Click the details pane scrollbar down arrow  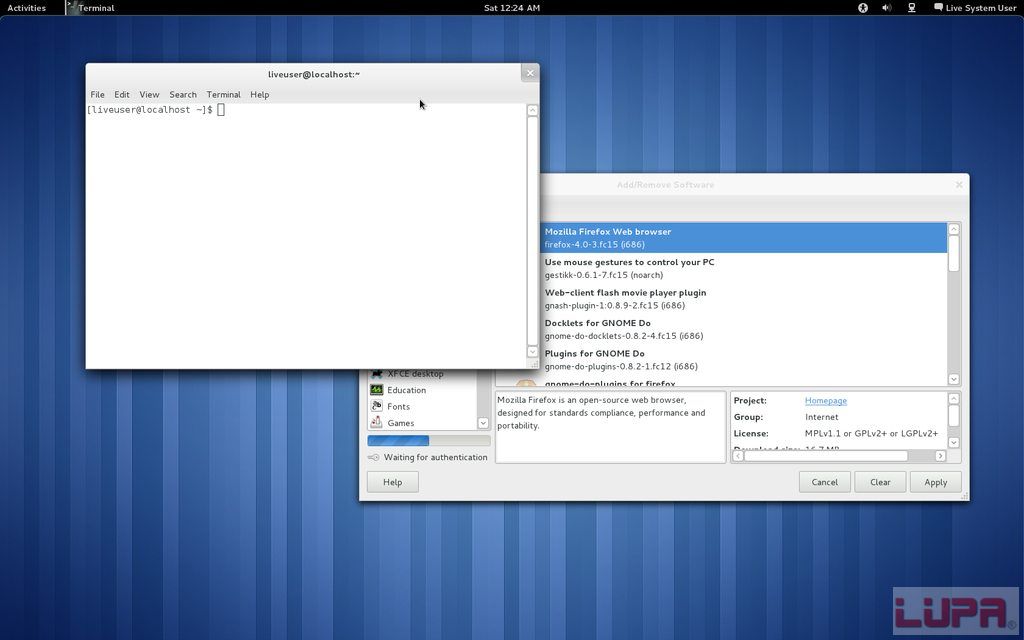[x=953, y=442]
